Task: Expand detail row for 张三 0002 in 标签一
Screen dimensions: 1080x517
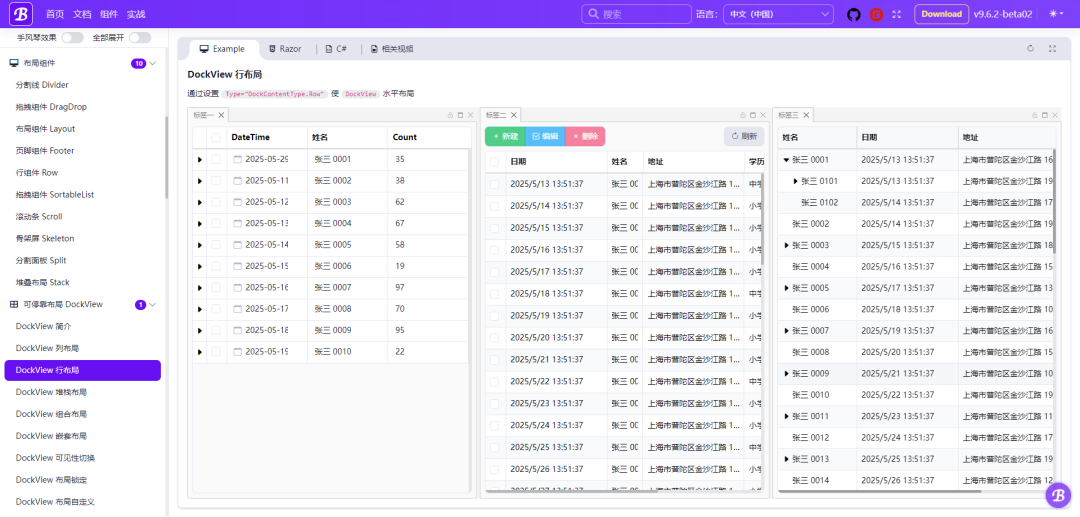Action: pos(200,180)
